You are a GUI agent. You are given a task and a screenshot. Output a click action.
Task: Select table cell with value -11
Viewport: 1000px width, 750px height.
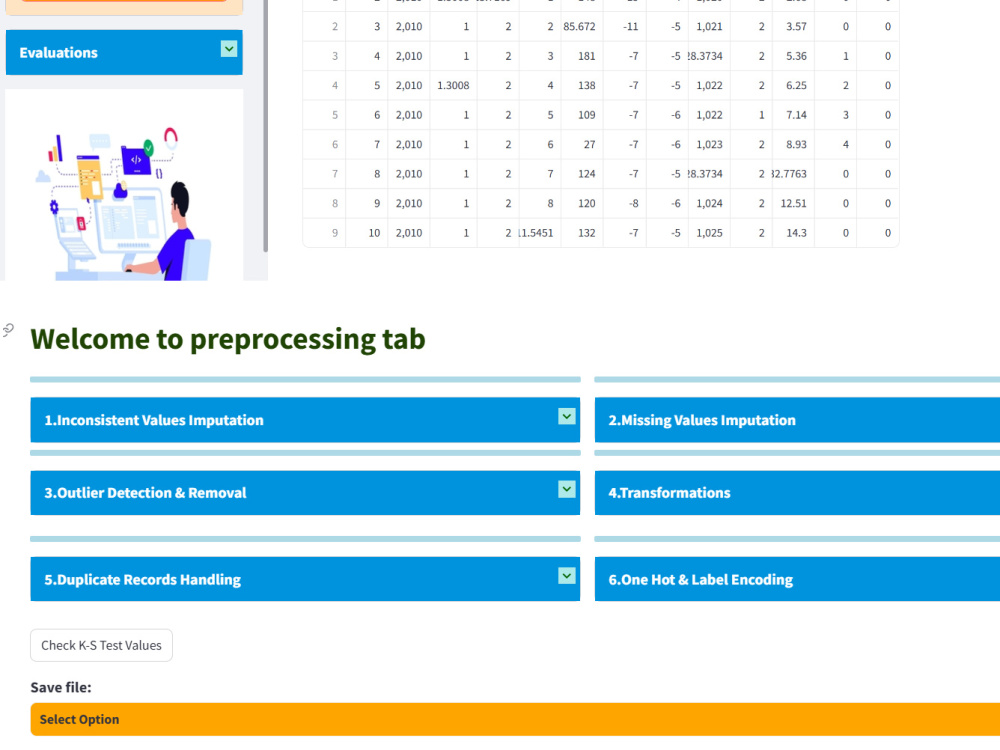(625, 27)
